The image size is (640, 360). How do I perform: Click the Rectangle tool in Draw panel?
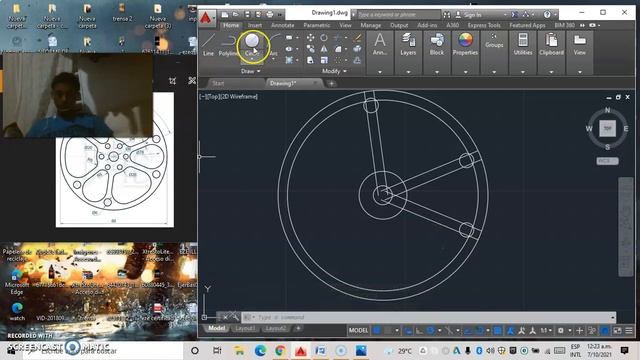(x=289, y=38)
